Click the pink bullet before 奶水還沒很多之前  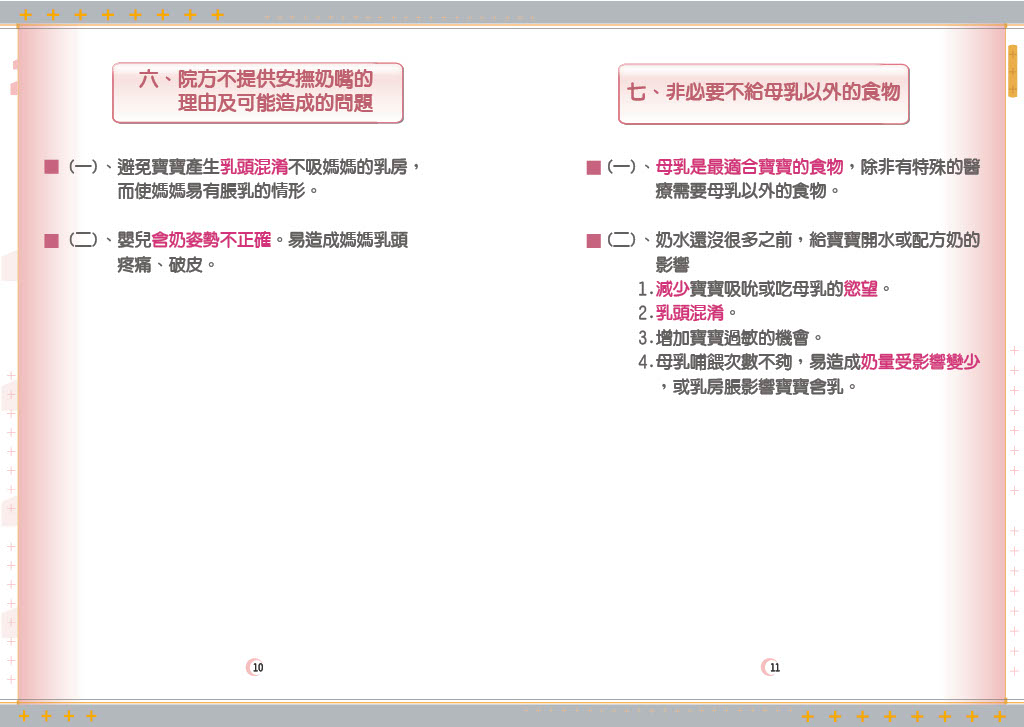pos(593,240)
